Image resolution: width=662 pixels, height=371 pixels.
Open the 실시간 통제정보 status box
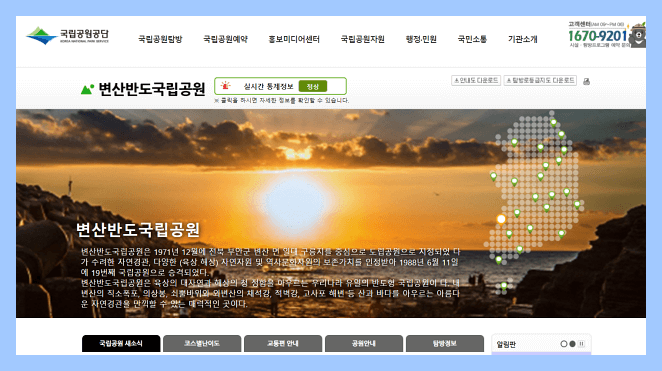coord(280,86)
